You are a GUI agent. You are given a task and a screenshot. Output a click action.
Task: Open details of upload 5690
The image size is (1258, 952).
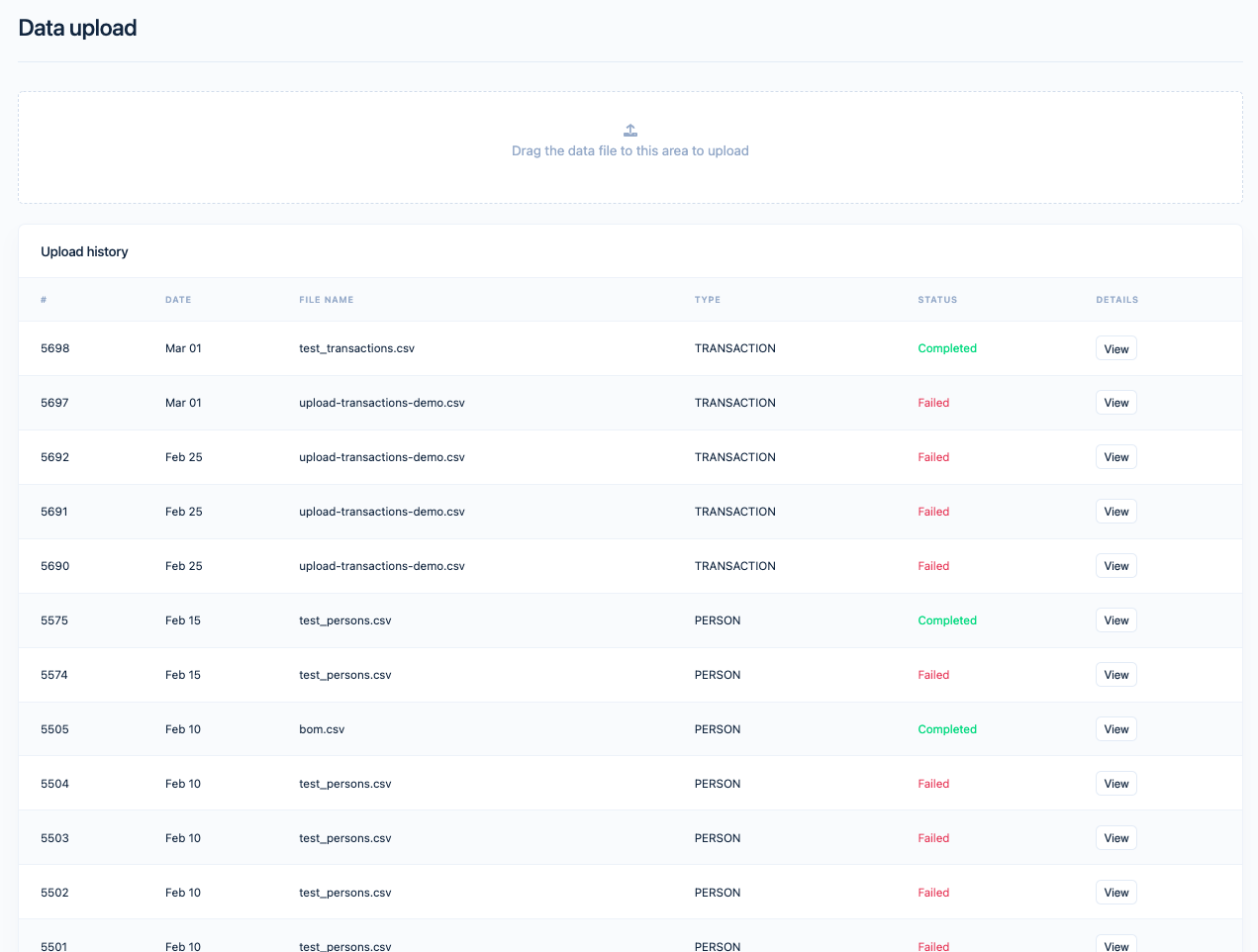[1115, 566]
